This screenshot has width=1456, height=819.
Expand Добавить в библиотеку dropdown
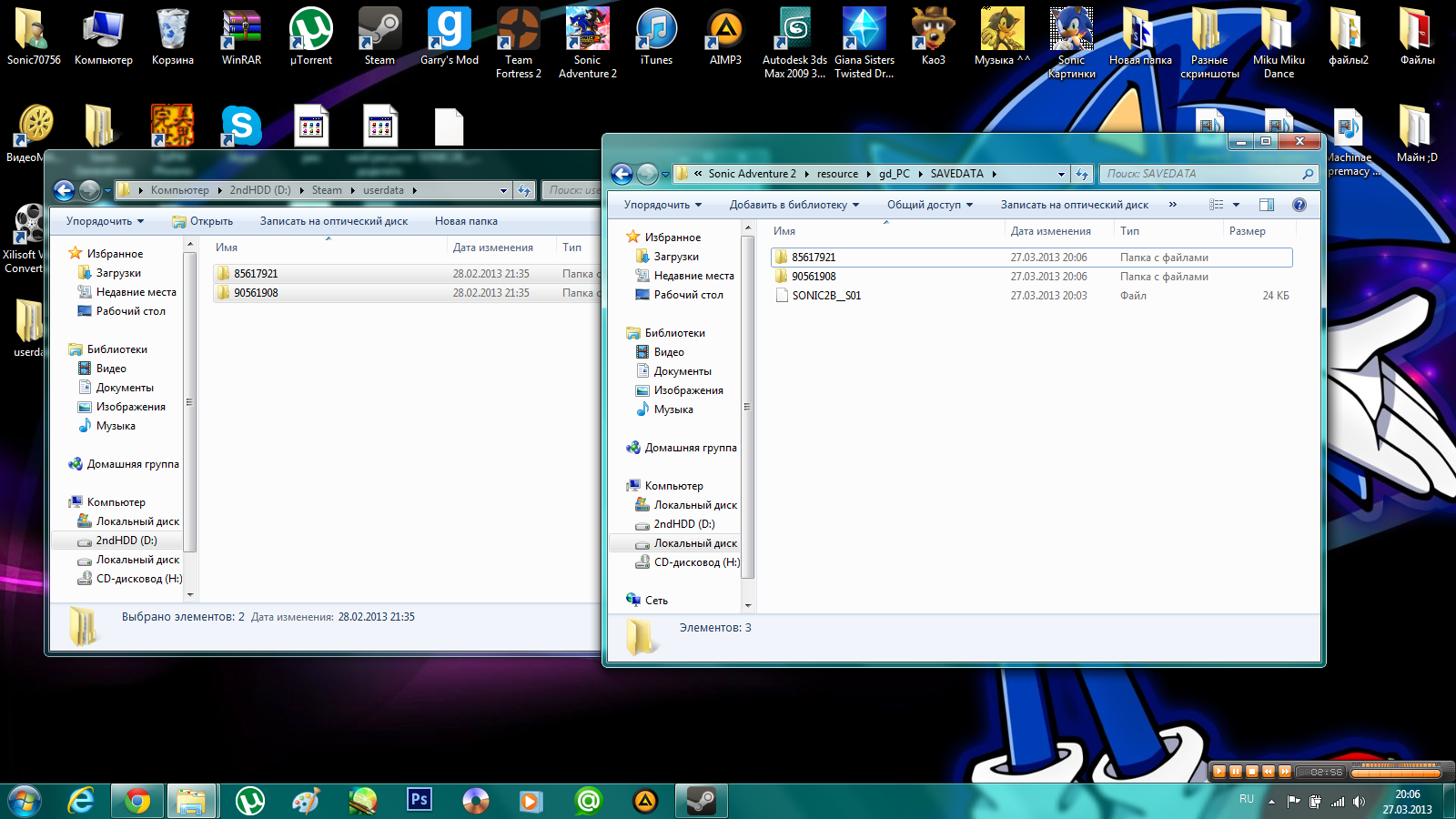[794, 205]
